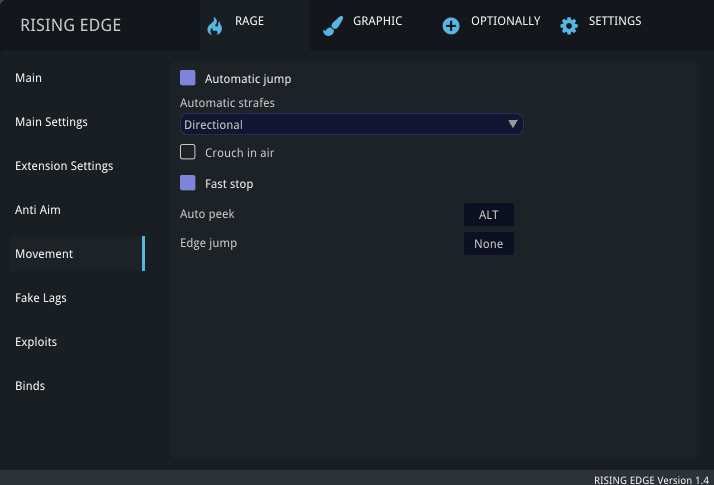Click the Crouch in air label text

click(240, 153)
